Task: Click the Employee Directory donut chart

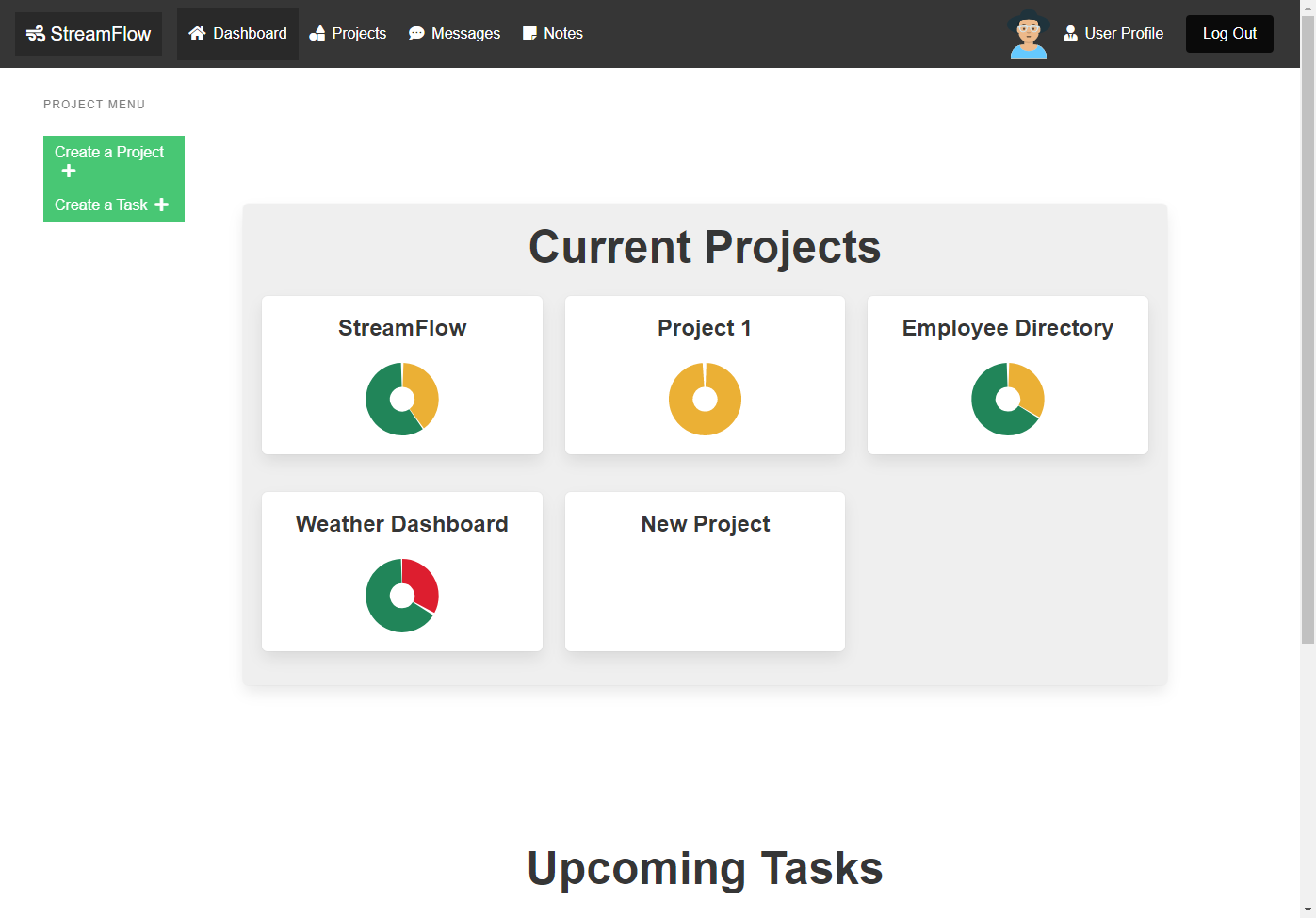Action: [x=1008, y=399]
